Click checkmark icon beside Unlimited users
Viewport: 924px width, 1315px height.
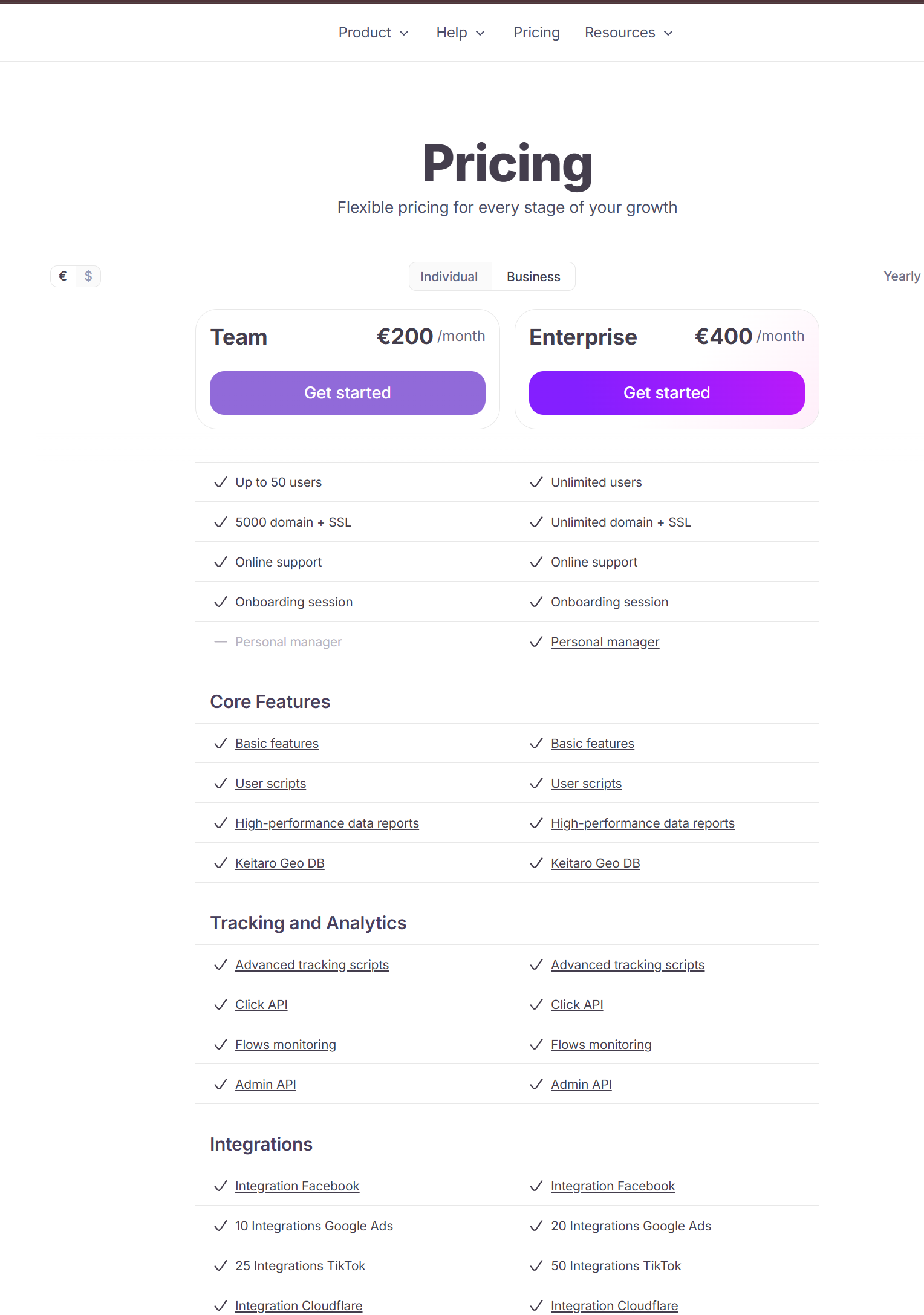coord(536,482)
